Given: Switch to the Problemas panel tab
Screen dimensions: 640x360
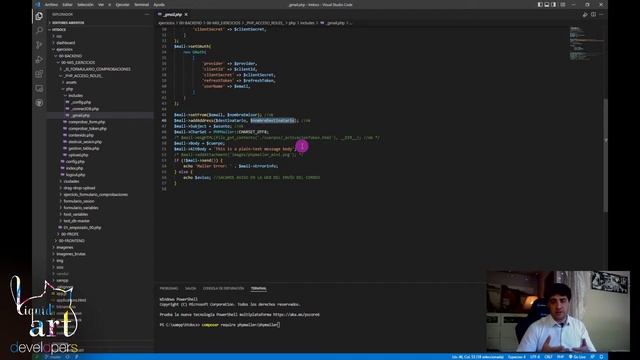Looking at the screenshot, I should [169, 289].
